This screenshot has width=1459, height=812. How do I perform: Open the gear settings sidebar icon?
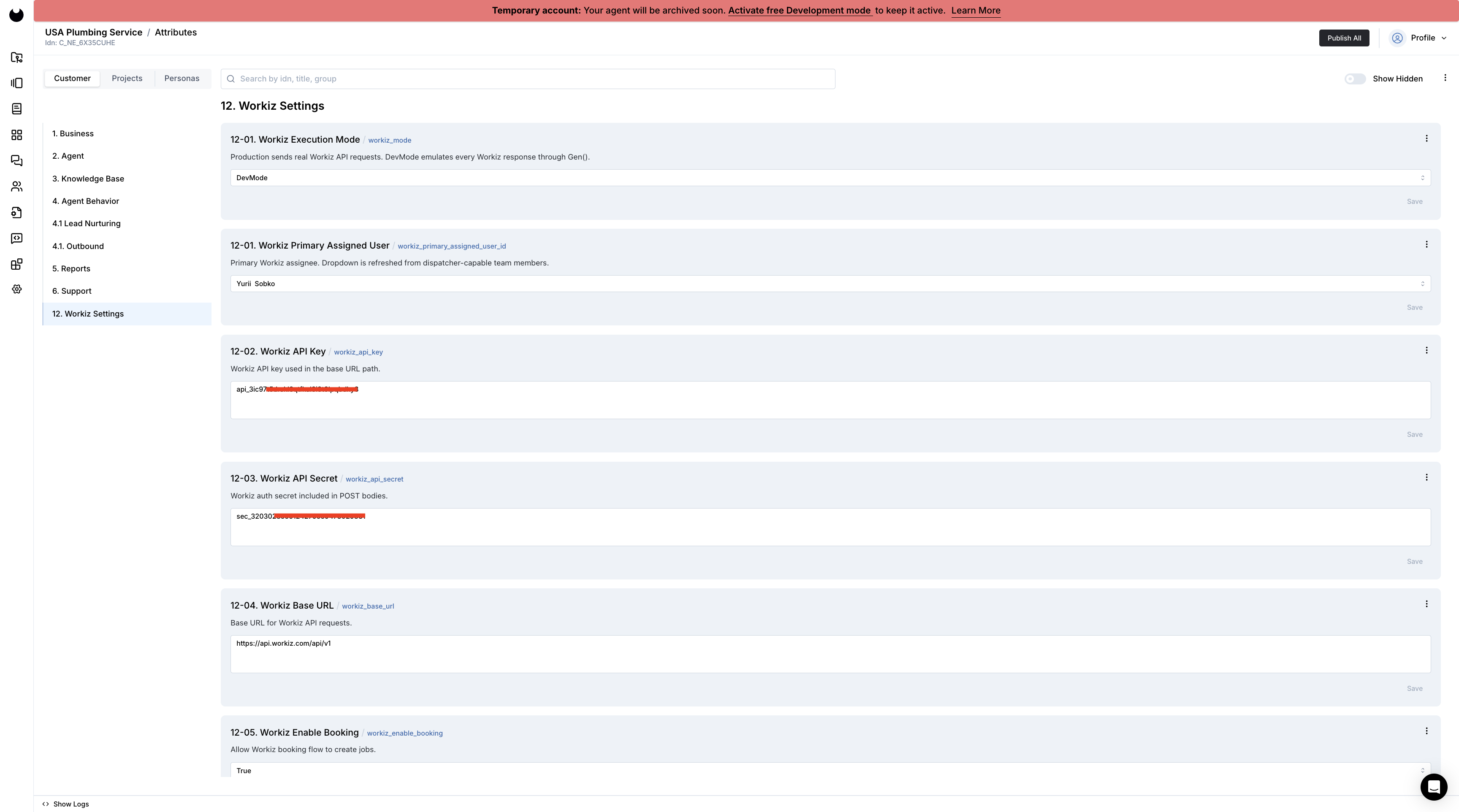pyautogui.click(x=17, y=290)
